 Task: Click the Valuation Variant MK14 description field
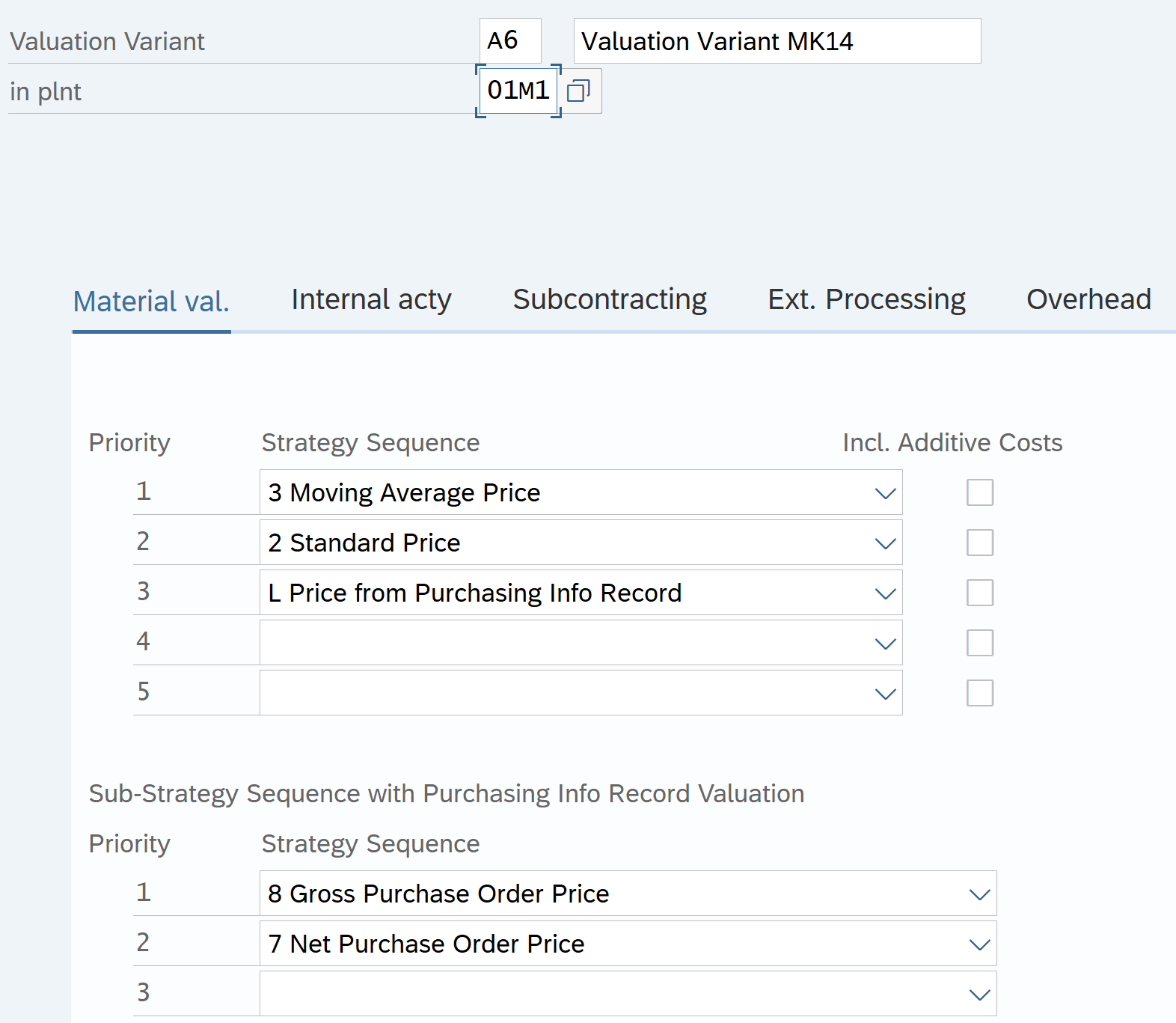[777, 41]
